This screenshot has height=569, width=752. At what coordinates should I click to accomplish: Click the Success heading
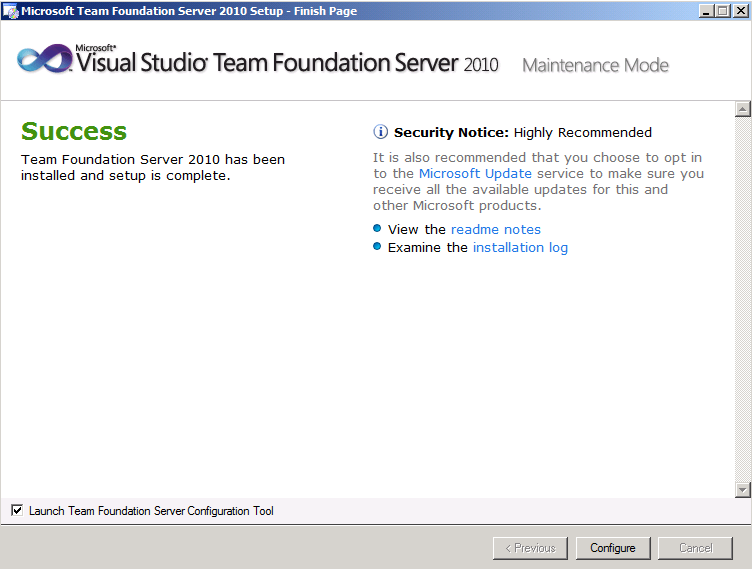pos(74,131)
